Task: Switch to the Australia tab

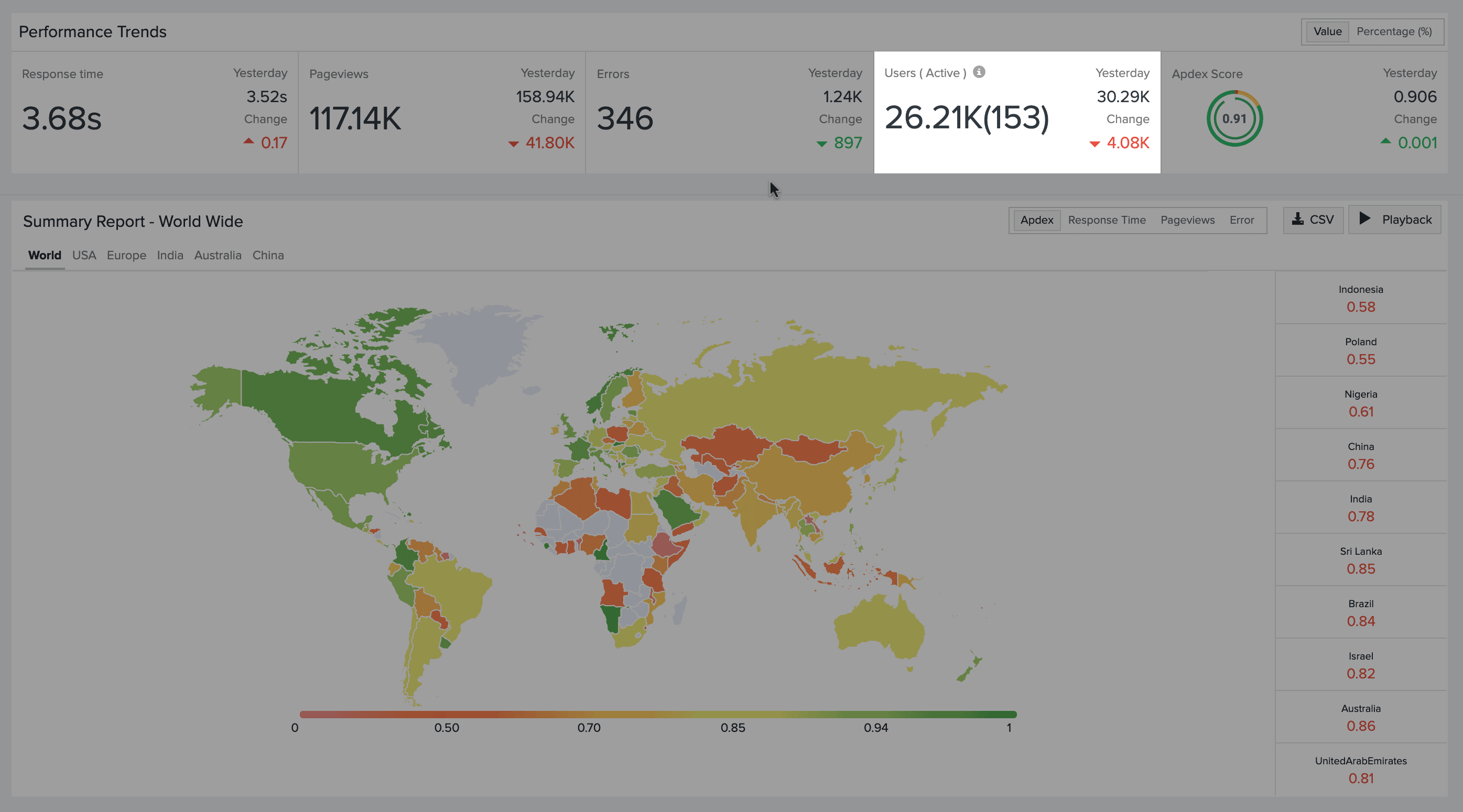Action: click(218, 255)
